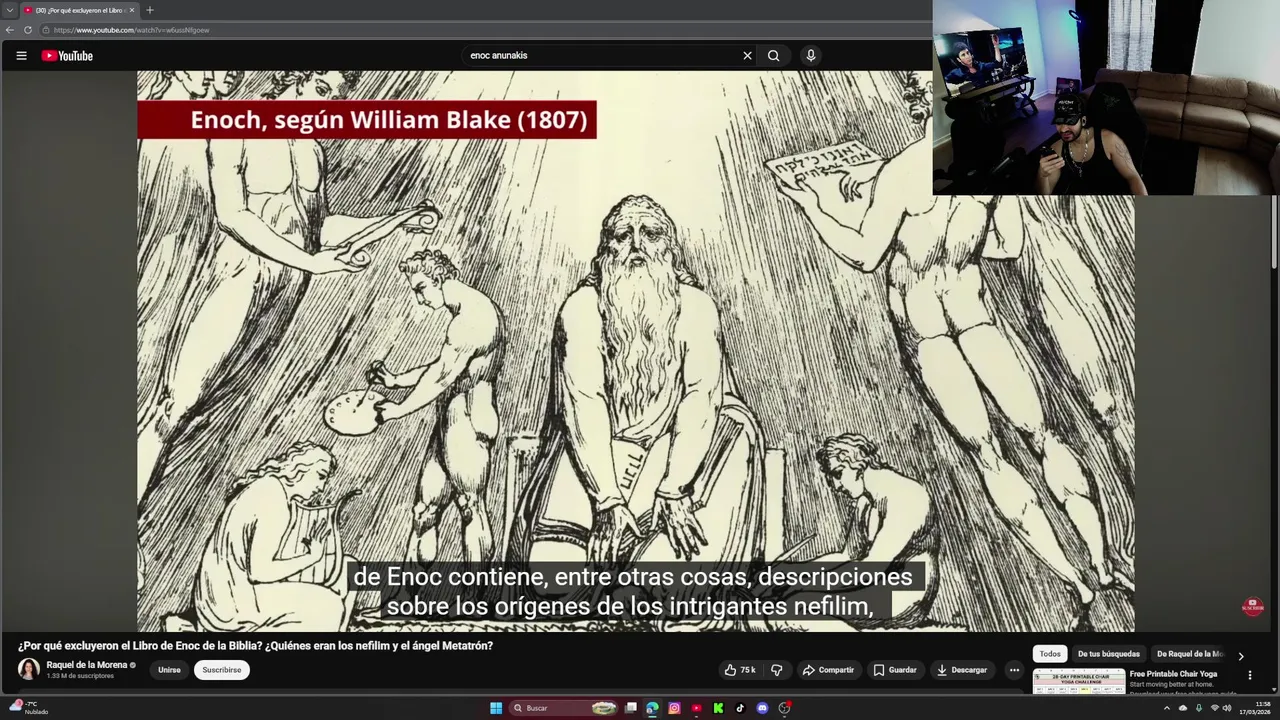Download the video with Descargar
Screen dimensions: 1280x720
click(x=962, y=670)
